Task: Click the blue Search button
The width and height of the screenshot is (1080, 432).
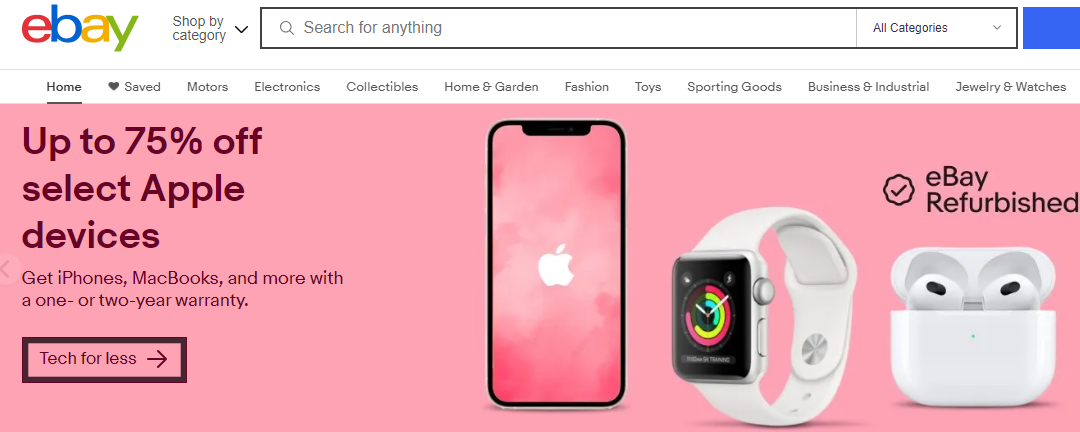Action: (1051, 28)
